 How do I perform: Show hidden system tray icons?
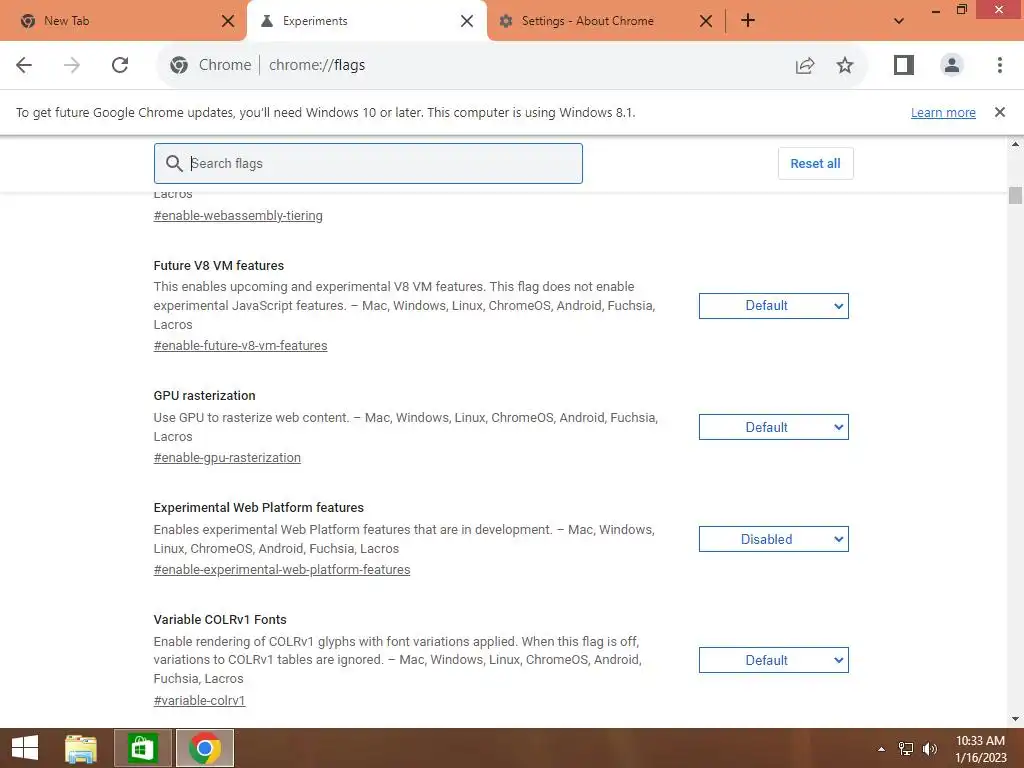(x=881, y=749)
